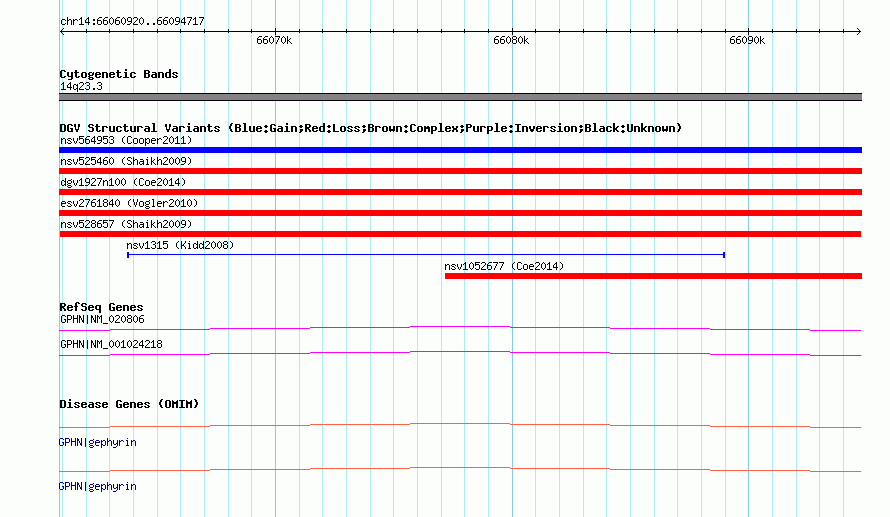Open the GPHN|NM_020806 transcript label
This screenshot has width=890, height=517.
[x=102, y=320]
